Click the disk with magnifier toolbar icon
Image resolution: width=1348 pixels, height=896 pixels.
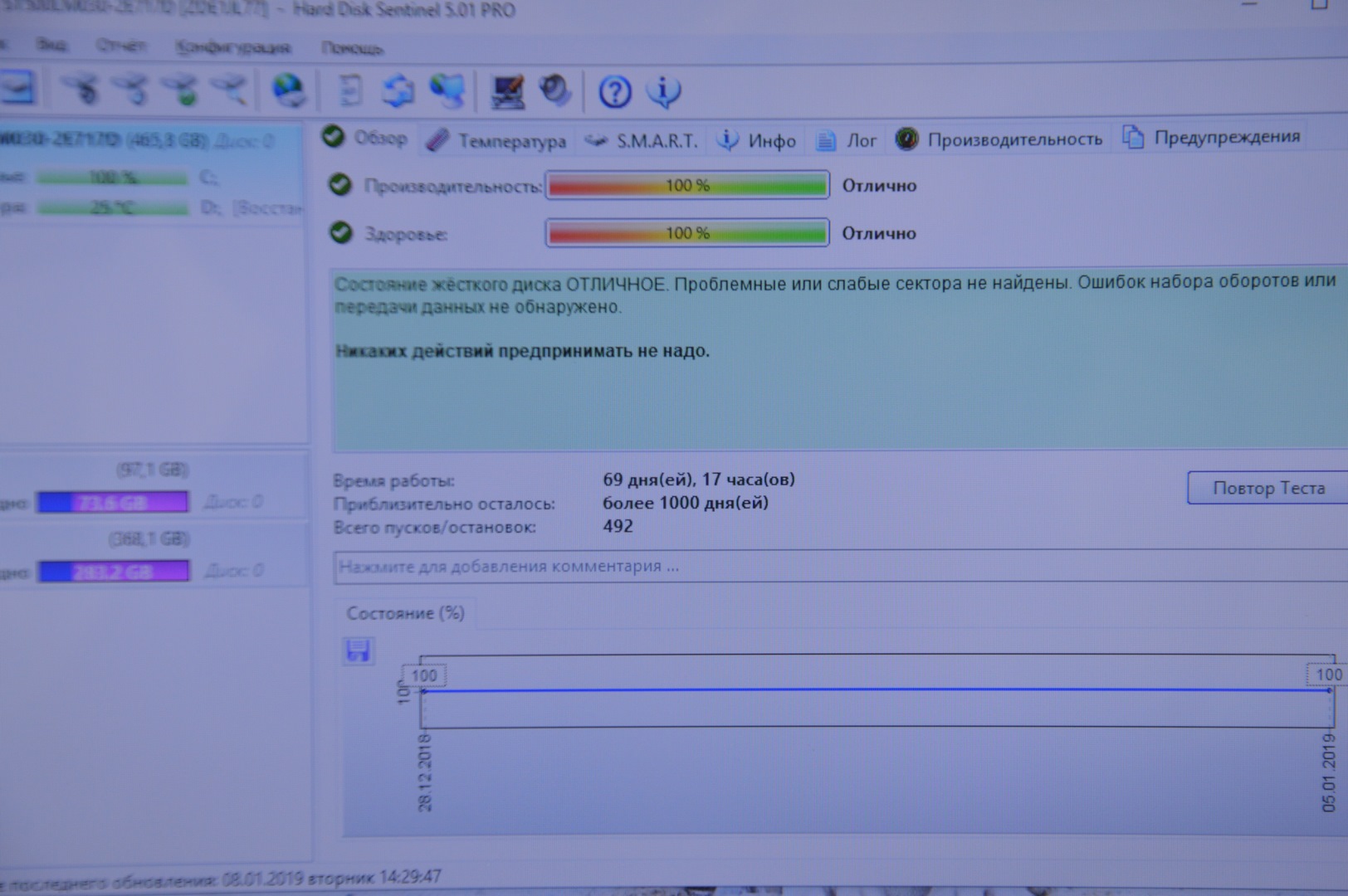(230, 89)
